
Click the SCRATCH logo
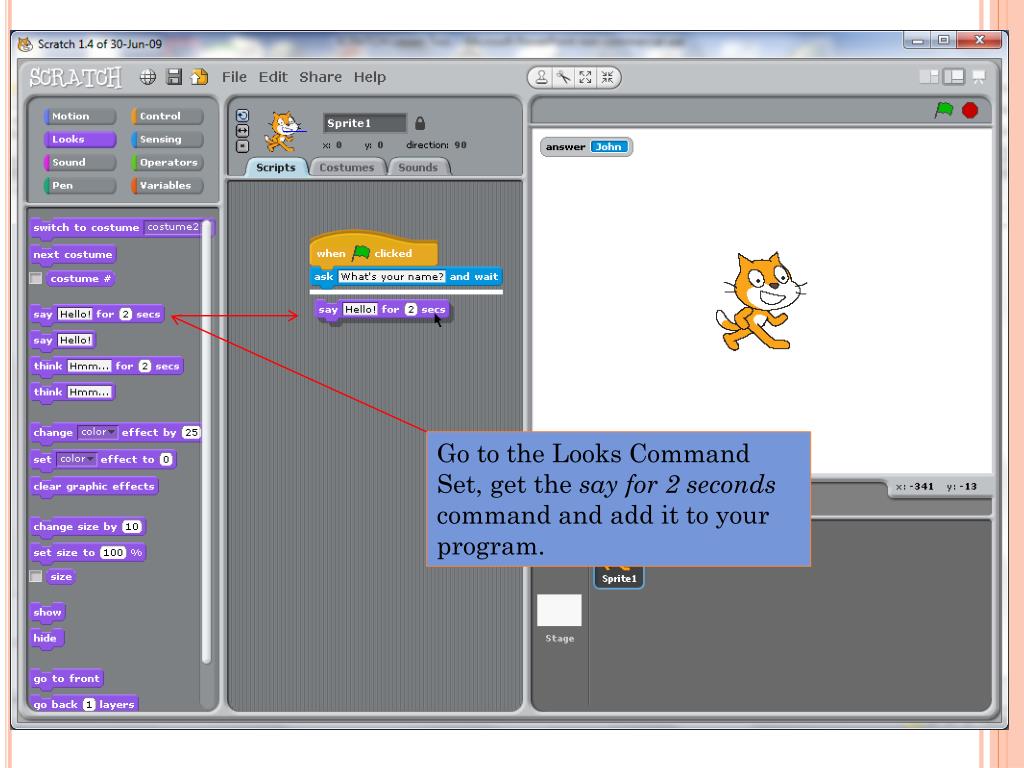tap(76, 78)
